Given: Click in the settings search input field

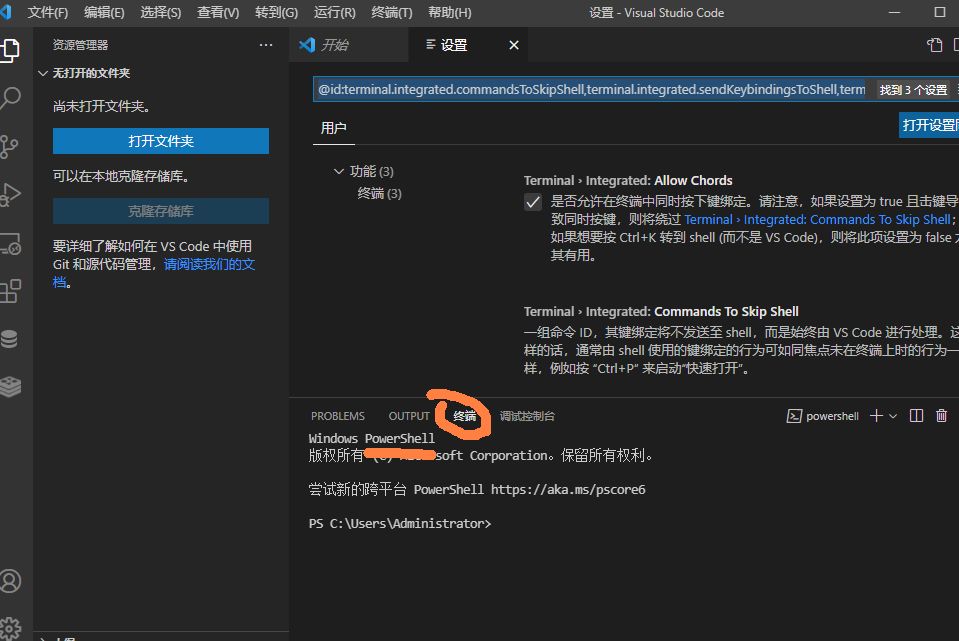Looking at the screenshot, I should point(590,90).
